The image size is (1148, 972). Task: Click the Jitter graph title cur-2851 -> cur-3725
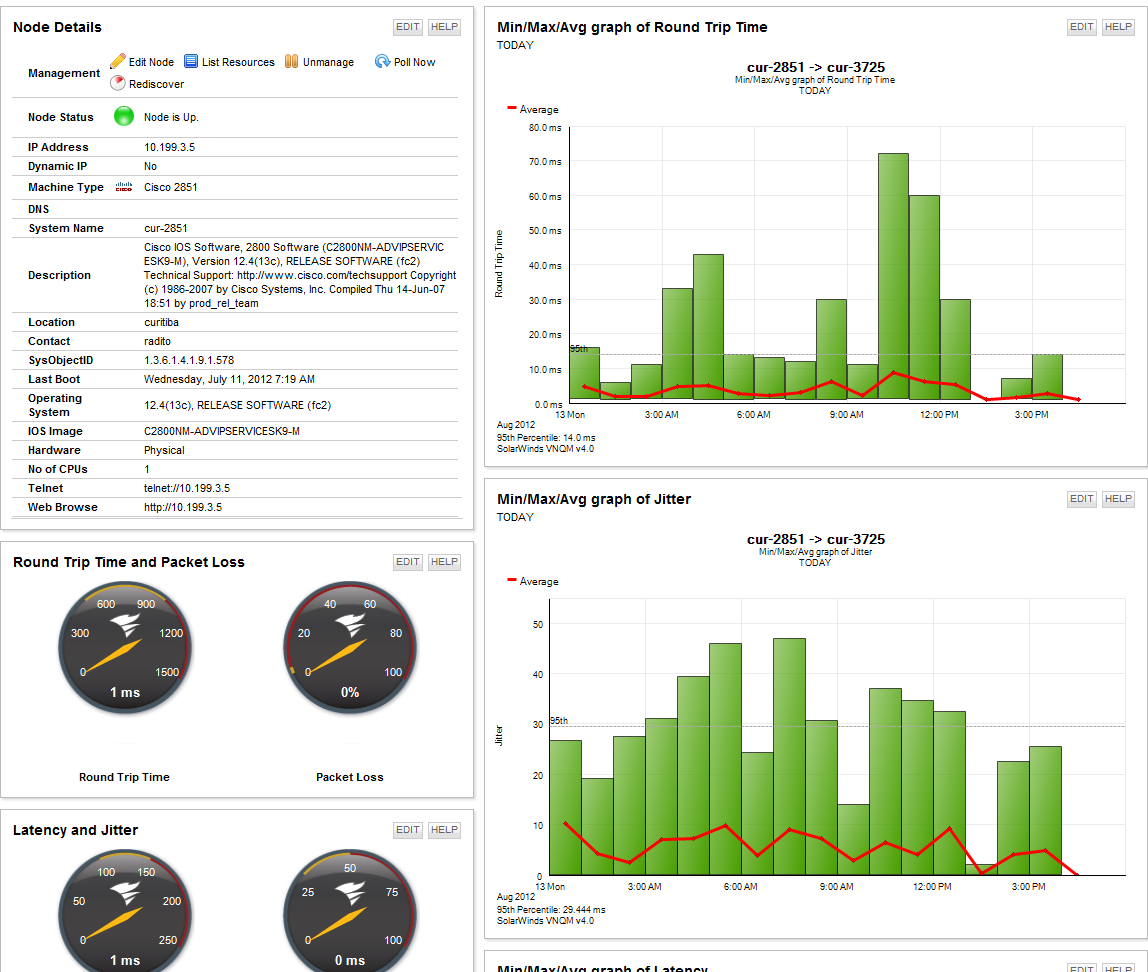click(x=816, y=539)
